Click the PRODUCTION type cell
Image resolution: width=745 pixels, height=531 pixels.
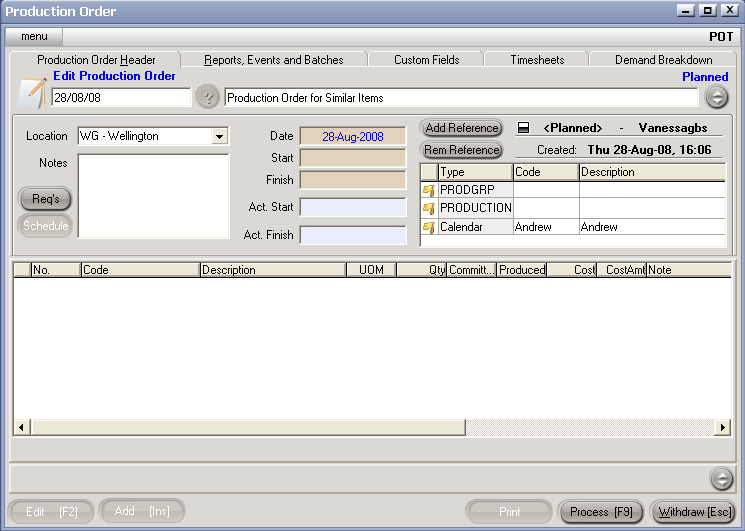(x=475, y=208)
